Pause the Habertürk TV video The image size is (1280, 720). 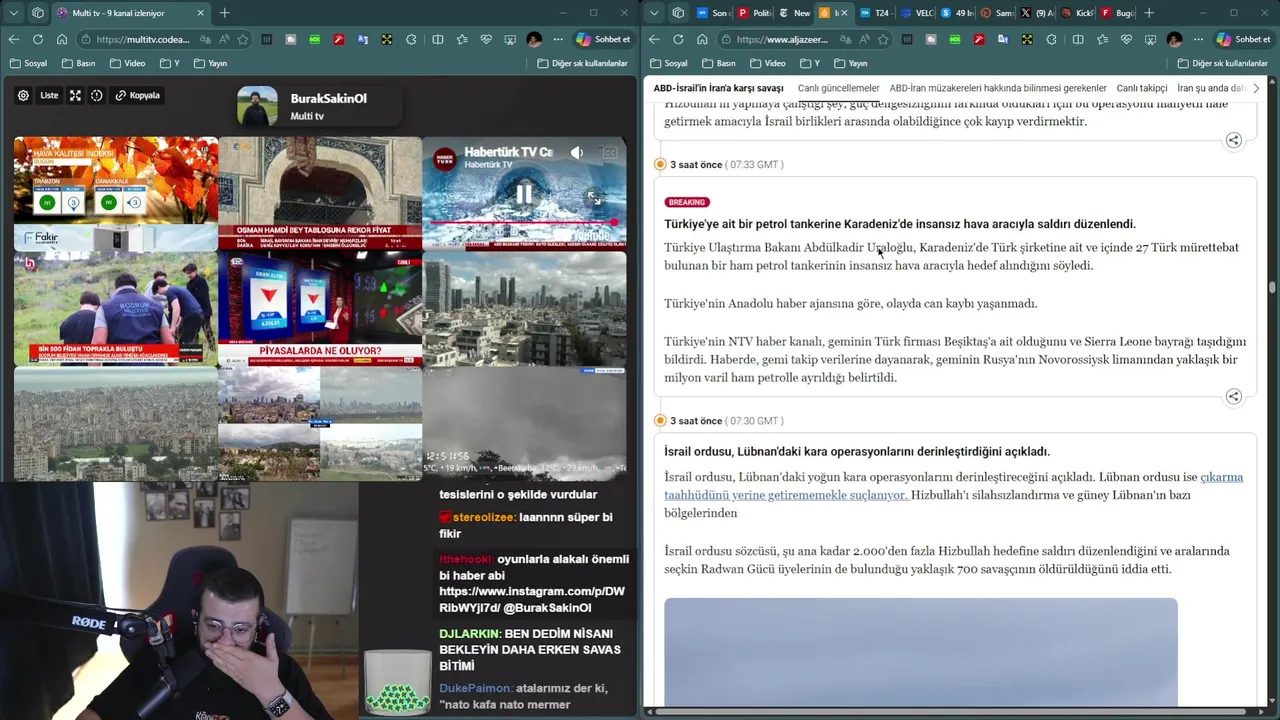(x=524, y=194)
